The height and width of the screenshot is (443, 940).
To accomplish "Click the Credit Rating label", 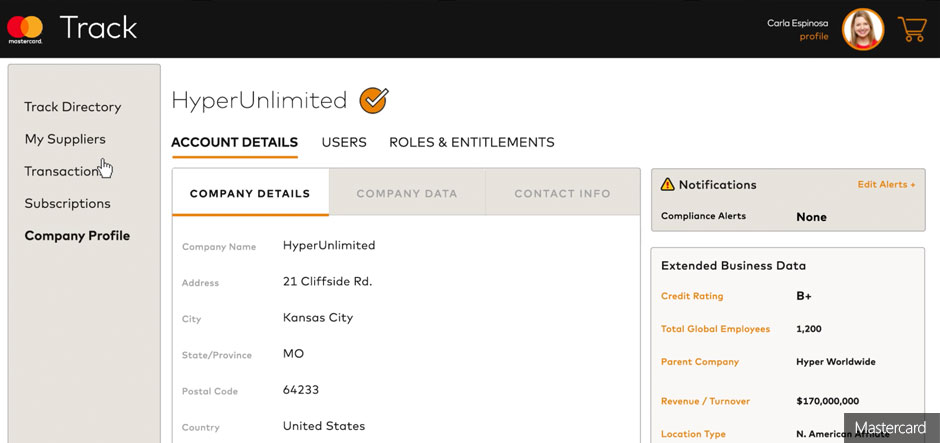I will [692, 296].
